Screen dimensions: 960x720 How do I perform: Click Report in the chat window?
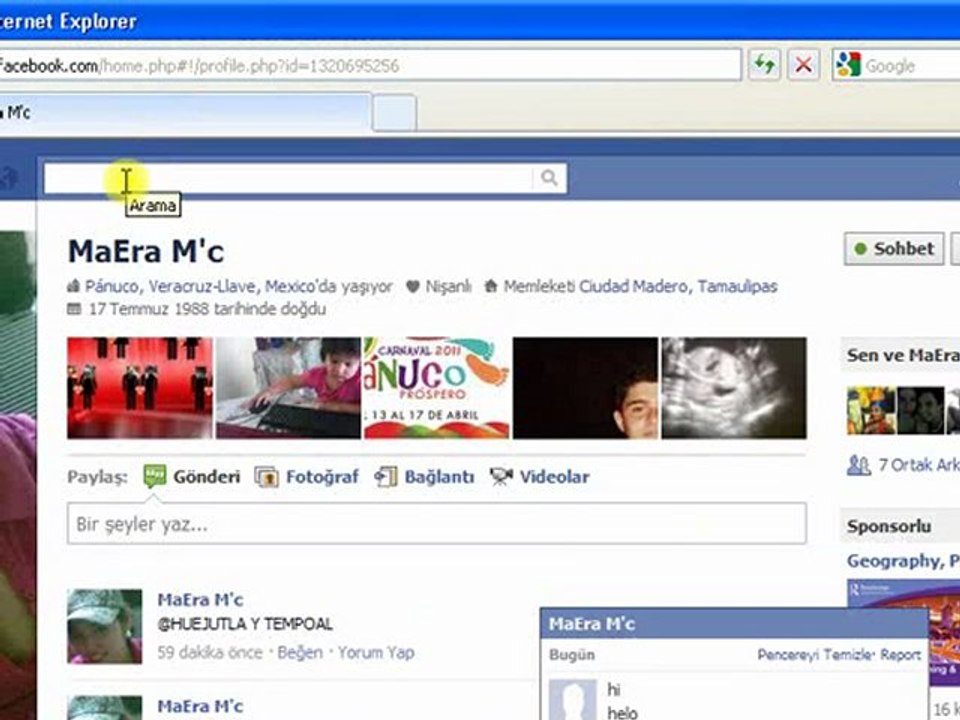click(x=900, y=654)
